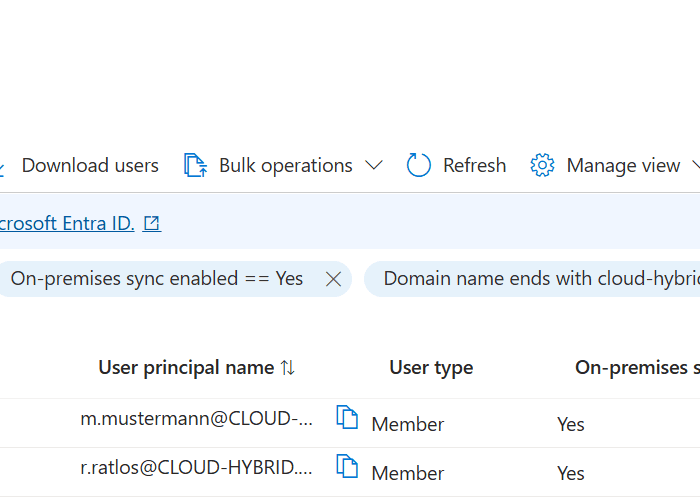The height and width of the screenshot is (497, 700).
Task: Click the Bulk operations document icon
Action: point(196,165)
